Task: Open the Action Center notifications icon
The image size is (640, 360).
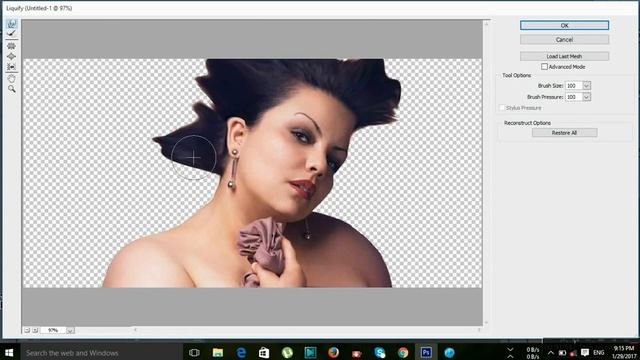Action: (x=585, y=353)
